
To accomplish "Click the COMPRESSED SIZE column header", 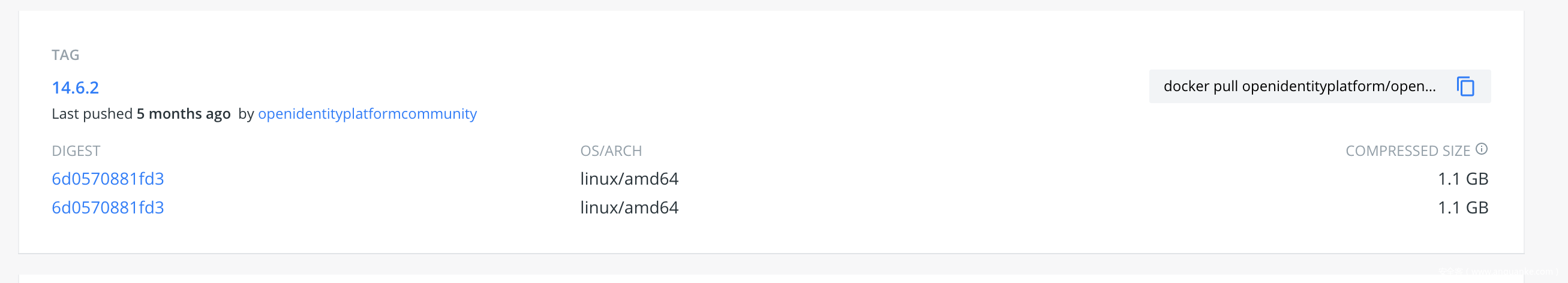I will point(1407,151).
